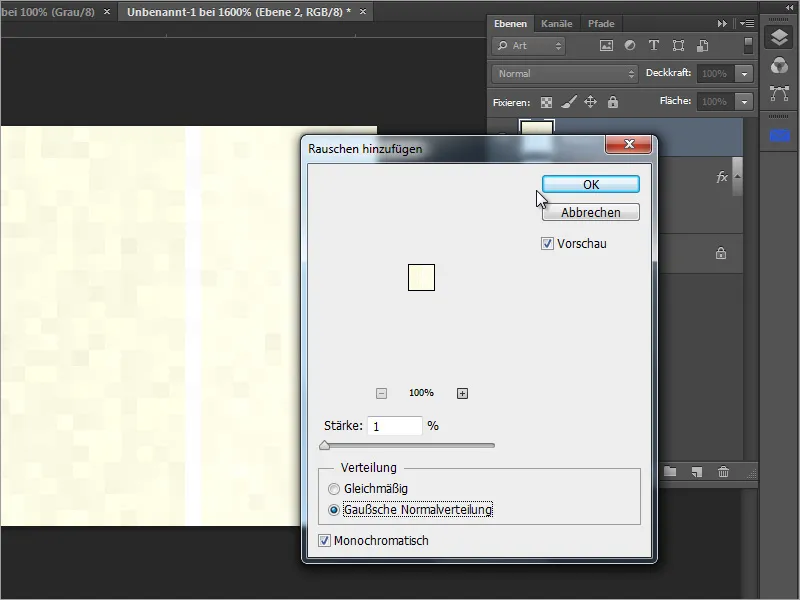800x600 pixels.
Task: Click the blue envelope icon in the dock
Action: (x=780, y=135)
